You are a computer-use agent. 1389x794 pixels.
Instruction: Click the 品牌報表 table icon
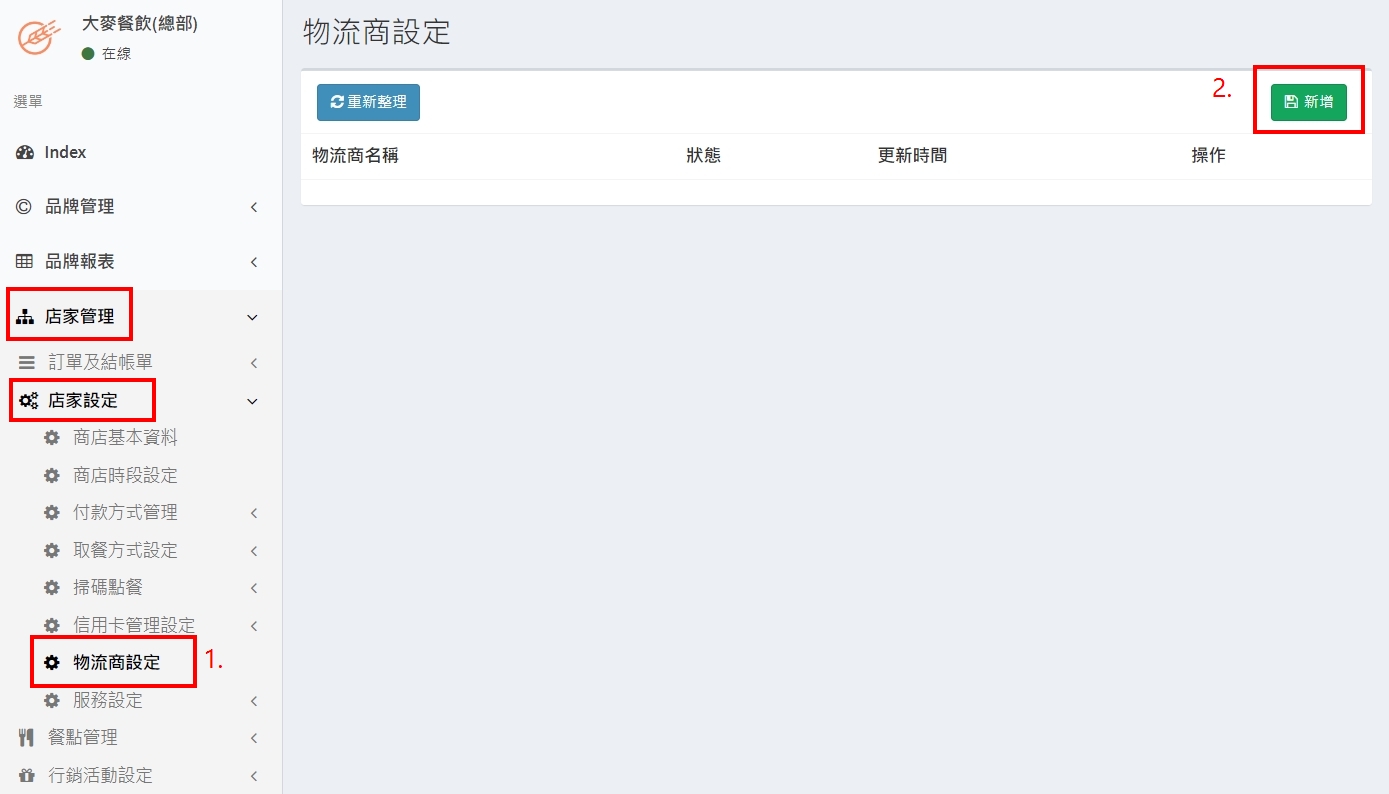(x=25, y=262)
